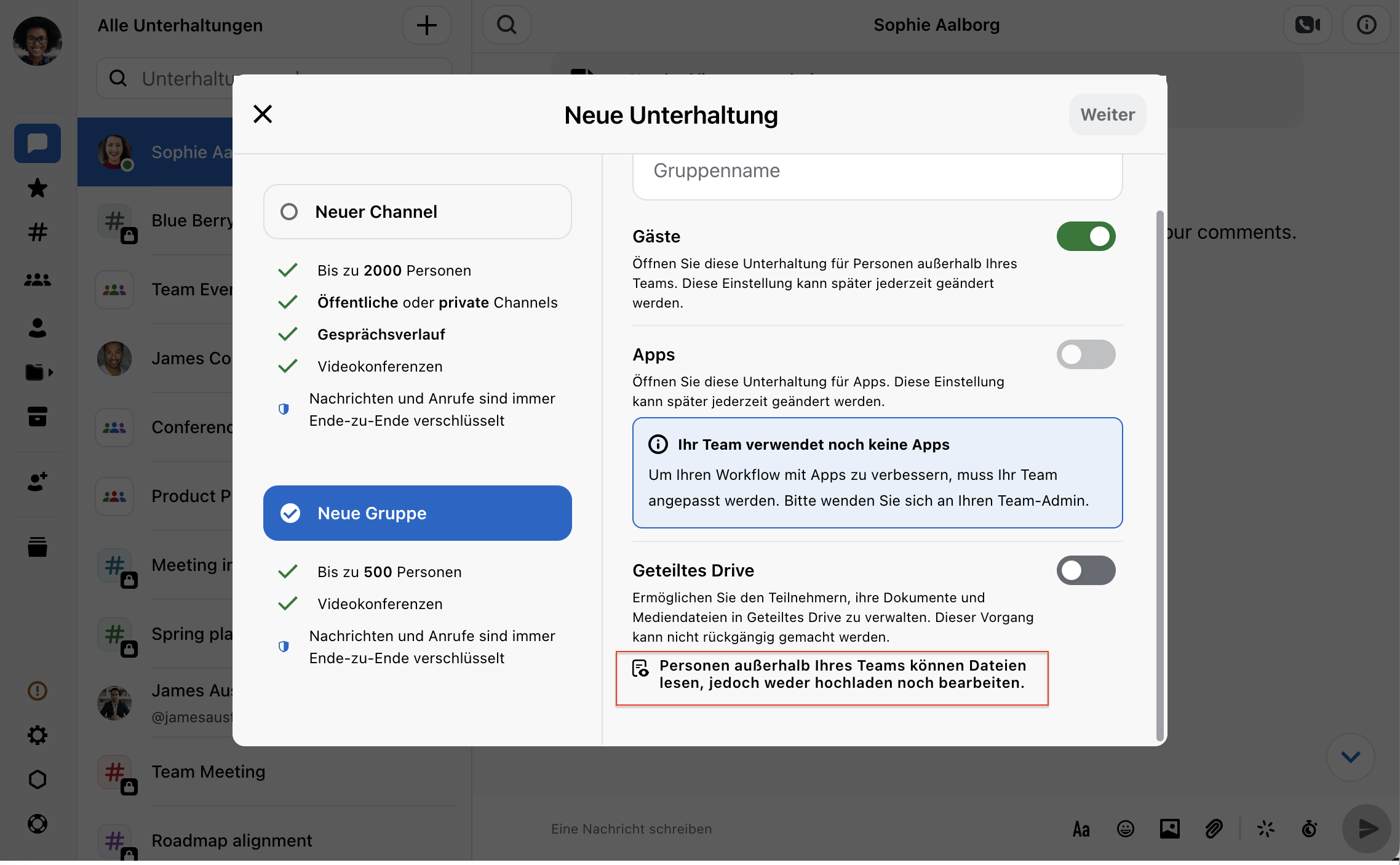This screenshot has height=865, width=1400.
Task: Click the hexagon icon in sidebar
Action: 38,779
